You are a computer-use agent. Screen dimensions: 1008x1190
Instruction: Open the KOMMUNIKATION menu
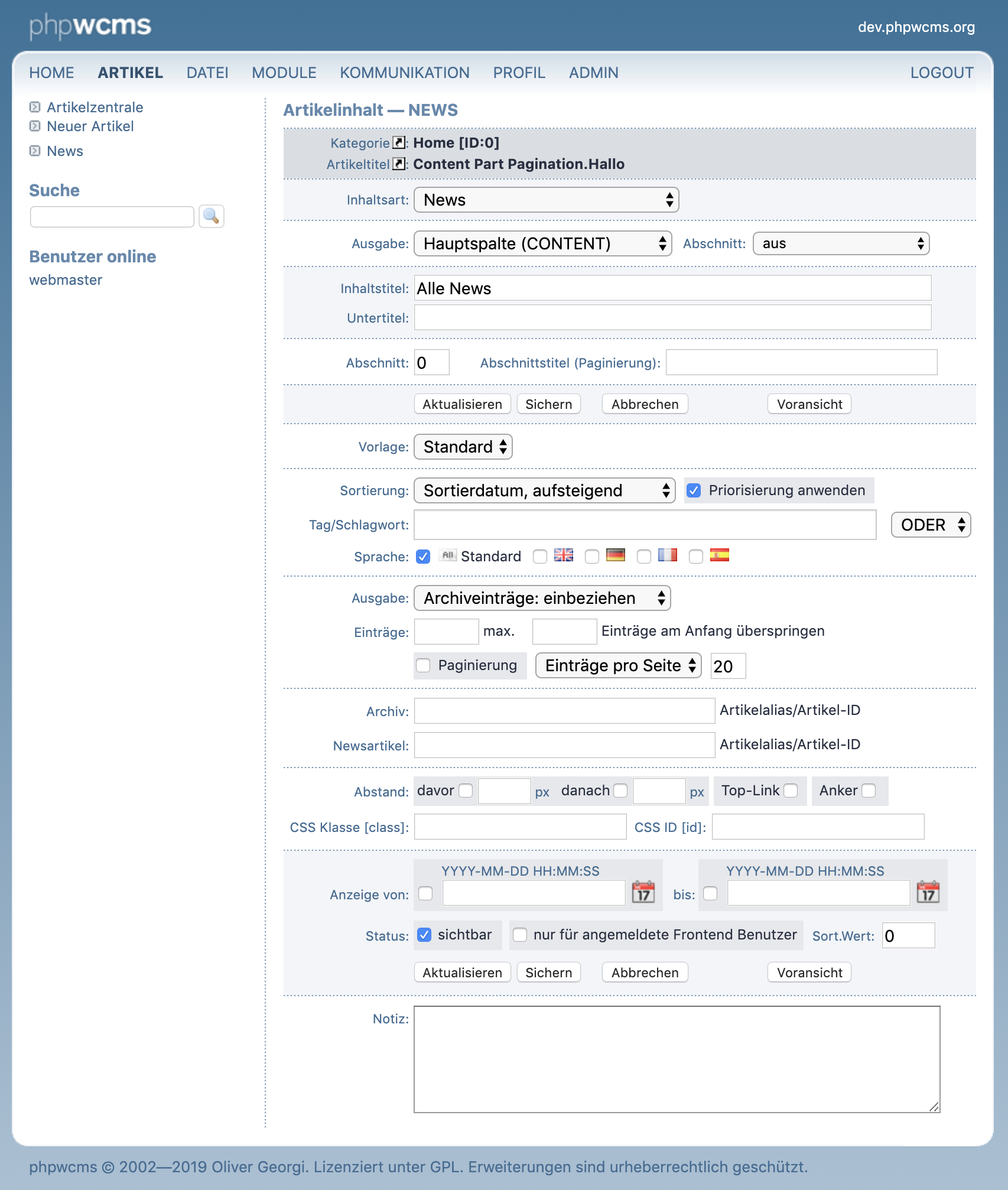[405, 73]
